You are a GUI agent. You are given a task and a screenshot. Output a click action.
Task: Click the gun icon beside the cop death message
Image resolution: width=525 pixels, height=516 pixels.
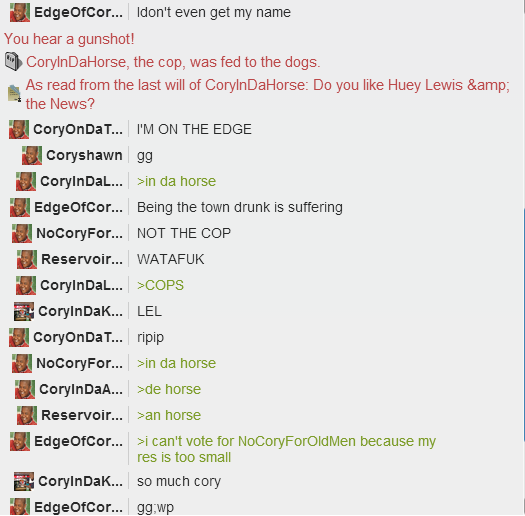click(x=13, y=62)
